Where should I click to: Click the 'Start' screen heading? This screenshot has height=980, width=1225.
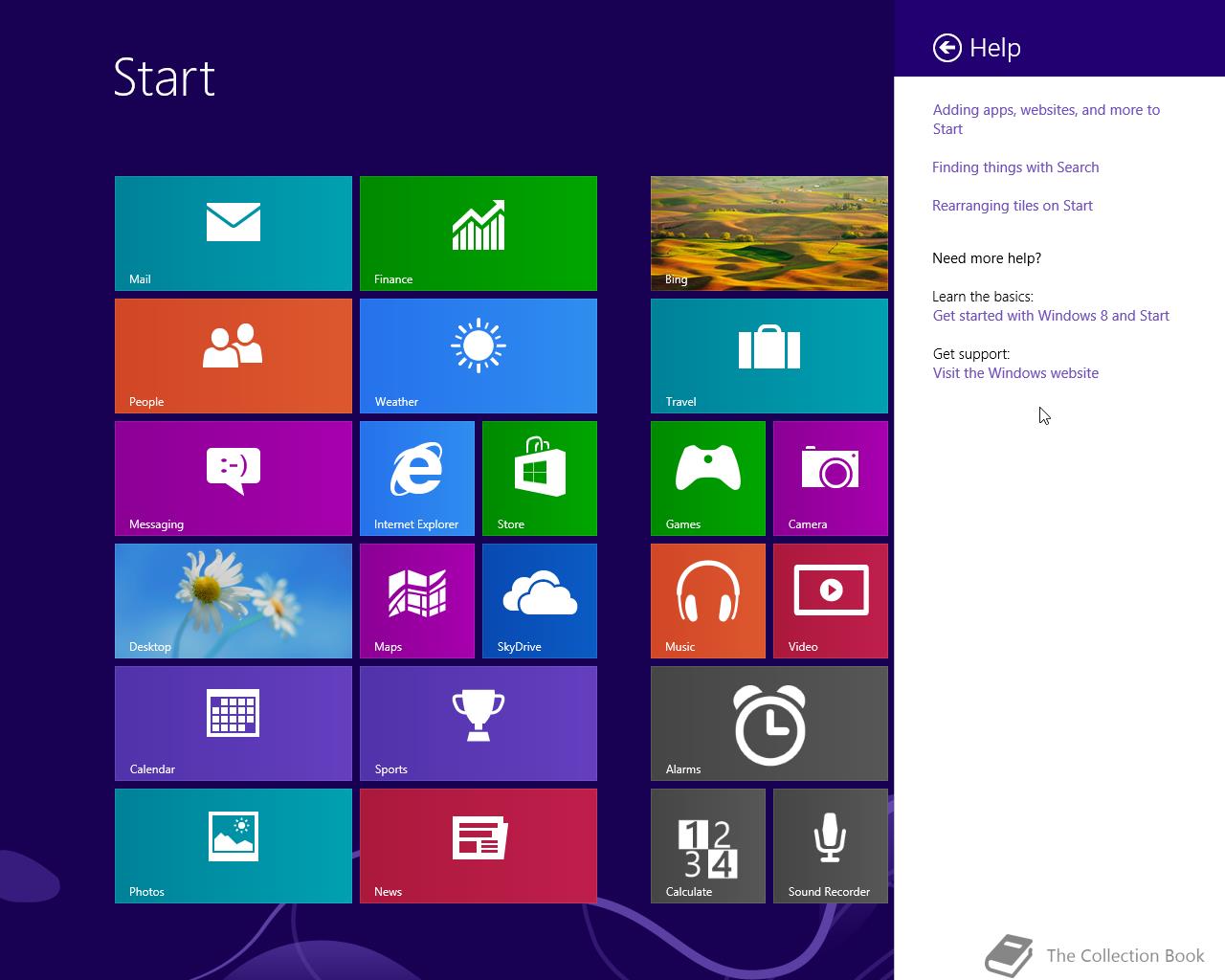point(165,78)
